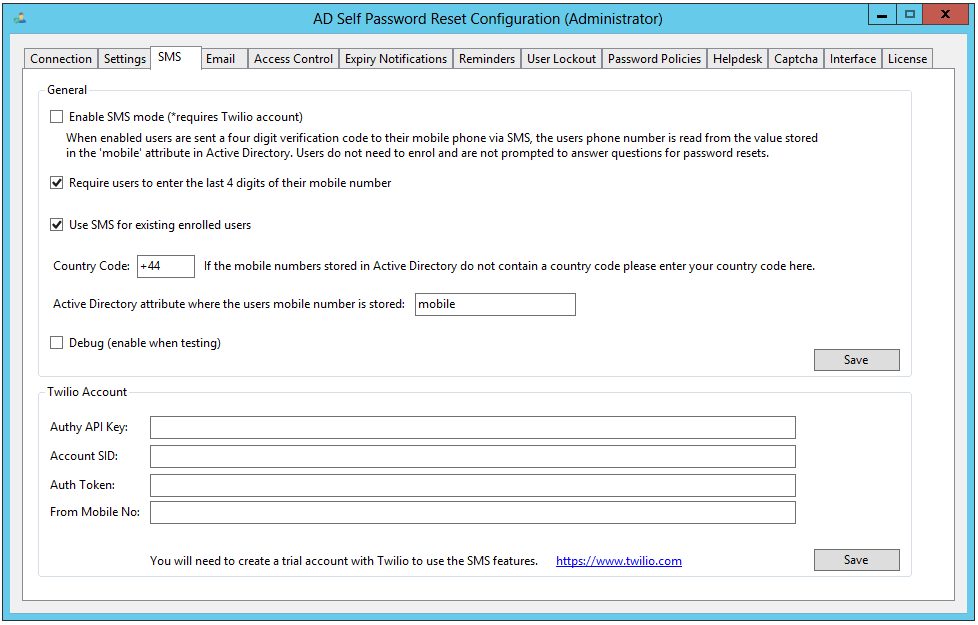Open the Password Policies tab

[654, 59]
